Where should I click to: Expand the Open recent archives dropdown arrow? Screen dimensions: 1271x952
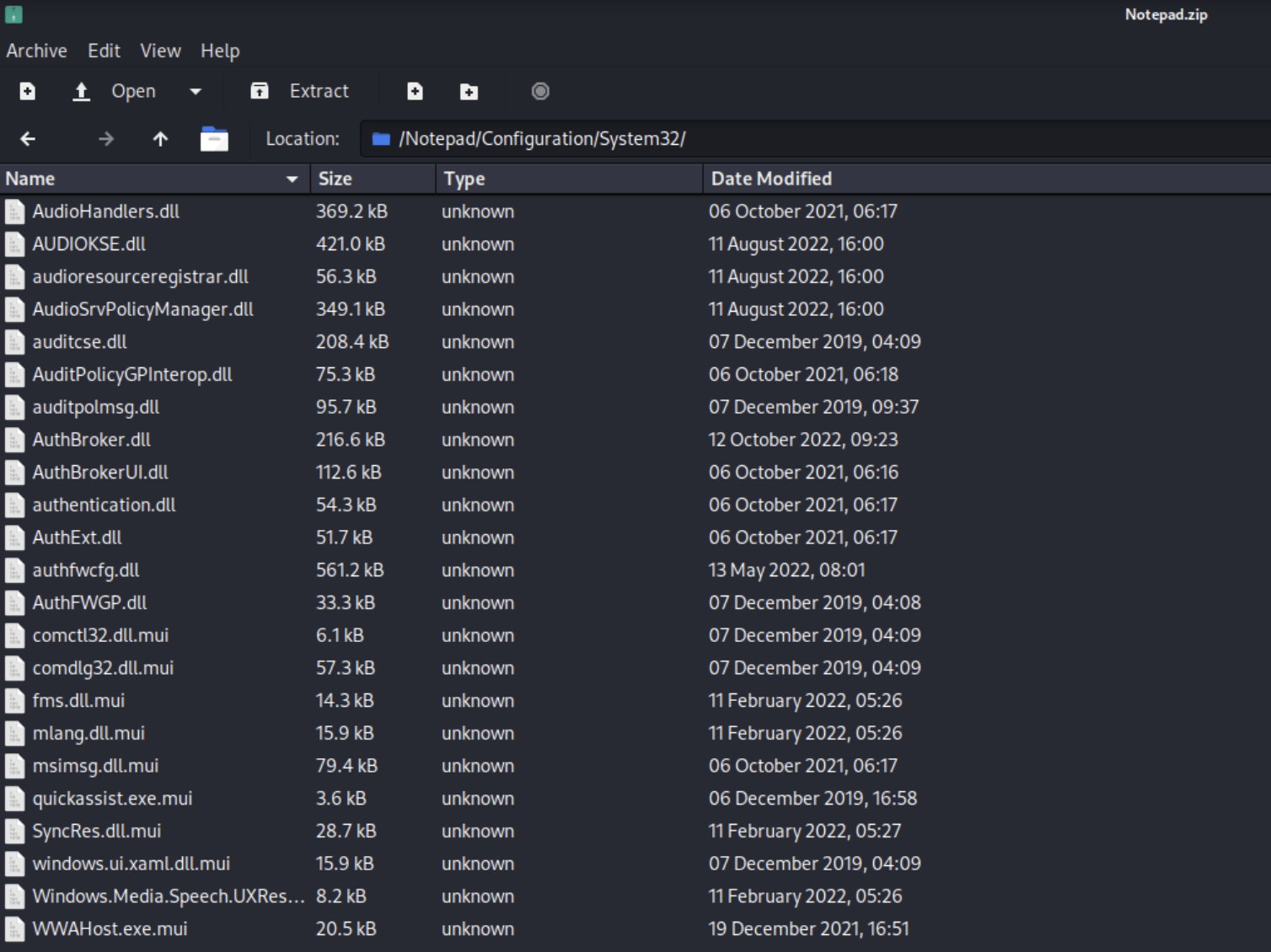click(x=196, y=91)
